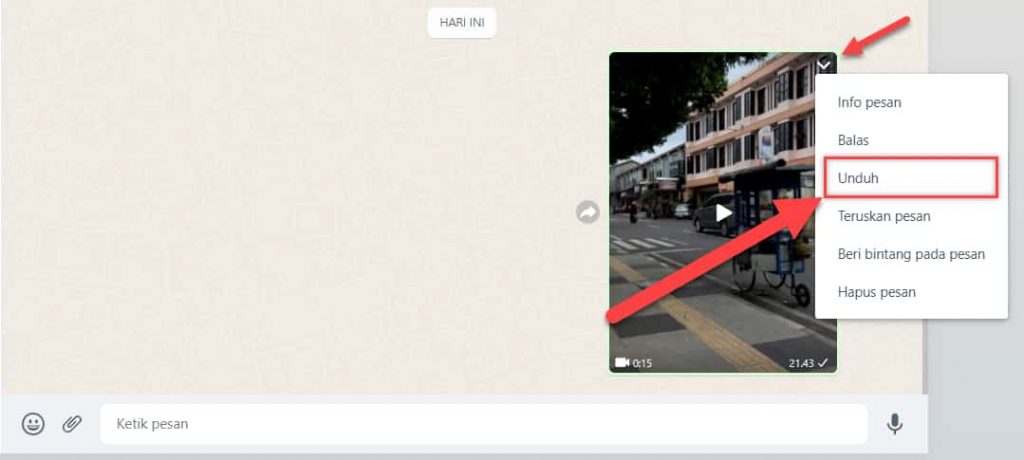
Task: Click "Unduh" to download the video
Action: tap(857, 178)
